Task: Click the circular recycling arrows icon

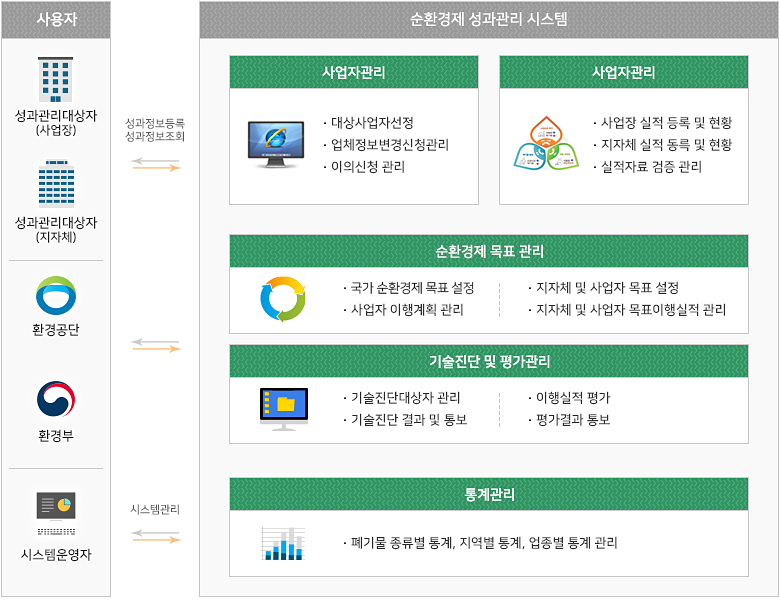Action: [x=283, y=299]
